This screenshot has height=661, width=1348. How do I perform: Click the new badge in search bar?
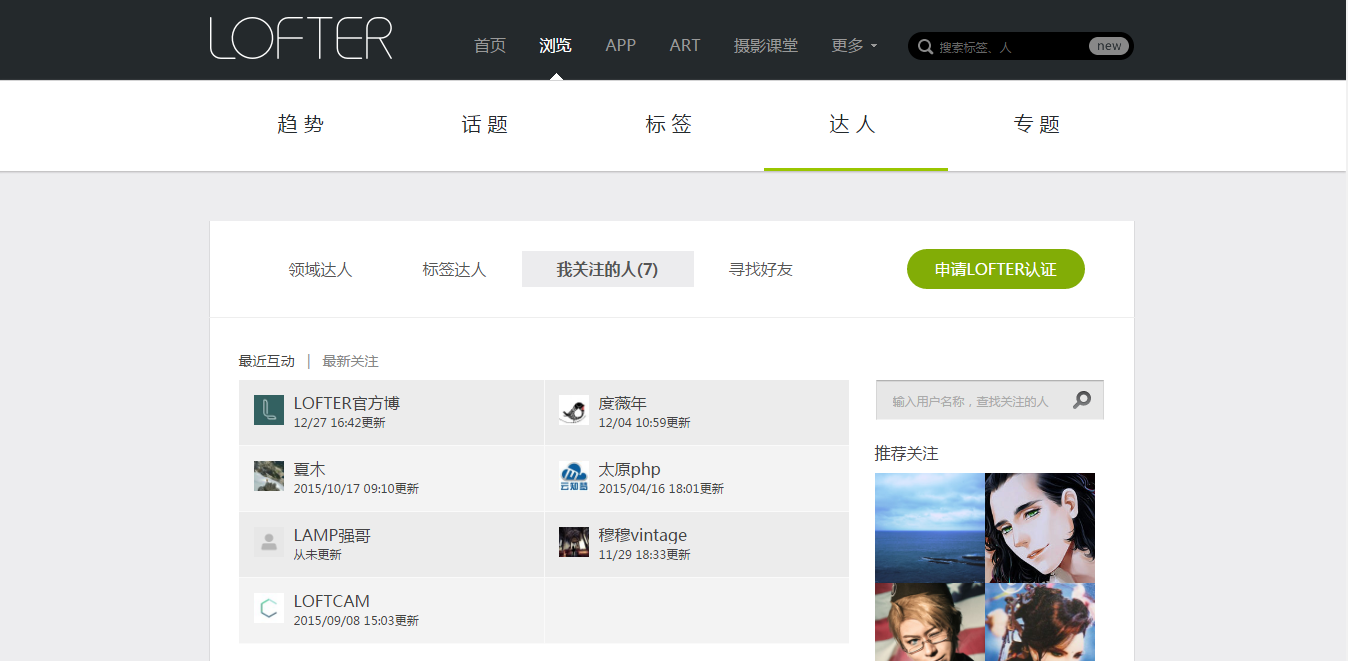coord(1109,46)
